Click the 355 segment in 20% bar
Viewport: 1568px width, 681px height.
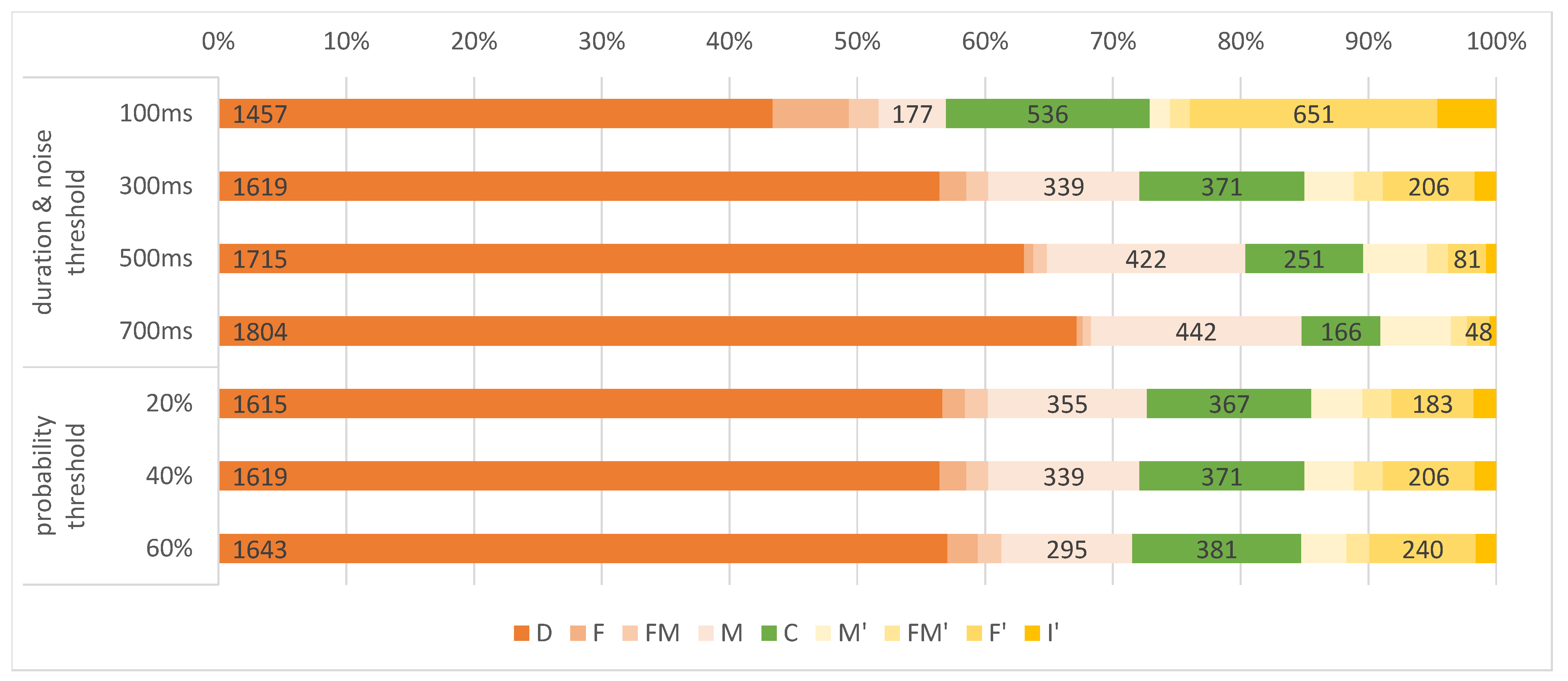1067,404
